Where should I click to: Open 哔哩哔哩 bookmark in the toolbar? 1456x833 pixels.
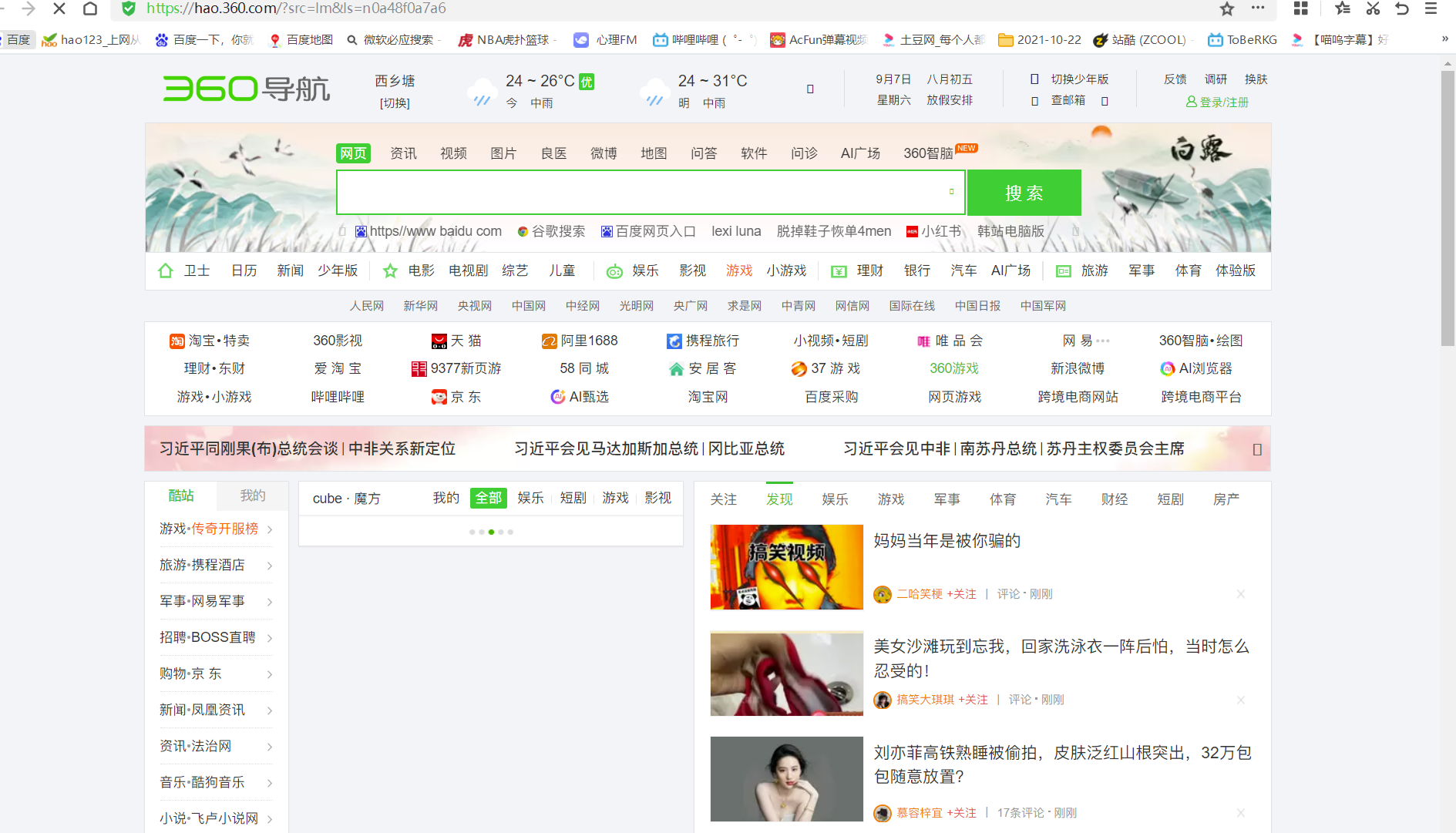point(688,39)
